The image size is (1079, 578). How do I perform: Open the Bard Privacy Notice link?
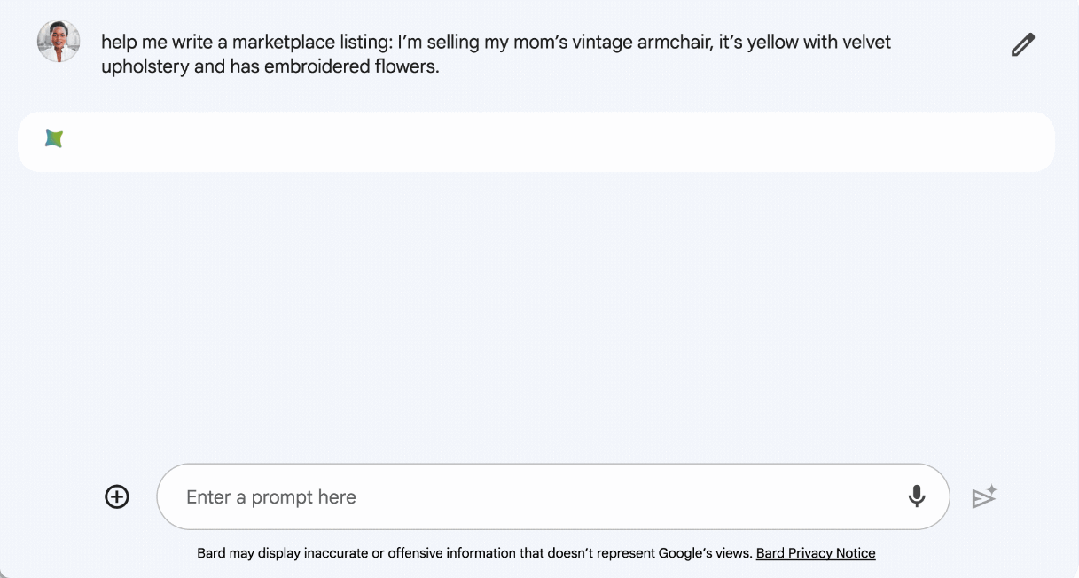815,553
